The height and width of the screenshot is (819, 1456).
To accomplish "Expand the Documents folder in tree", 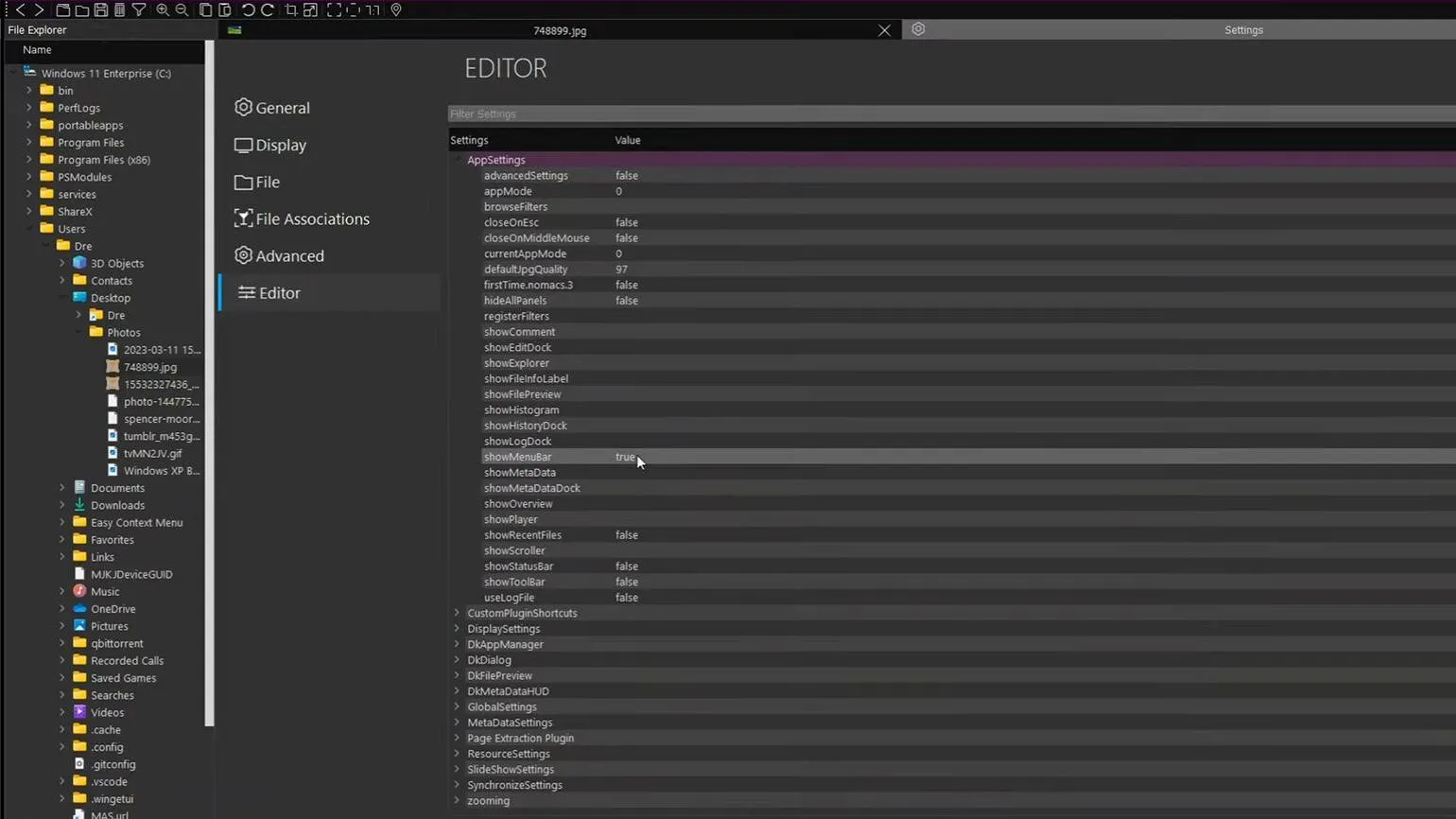I will coord(62,488).
